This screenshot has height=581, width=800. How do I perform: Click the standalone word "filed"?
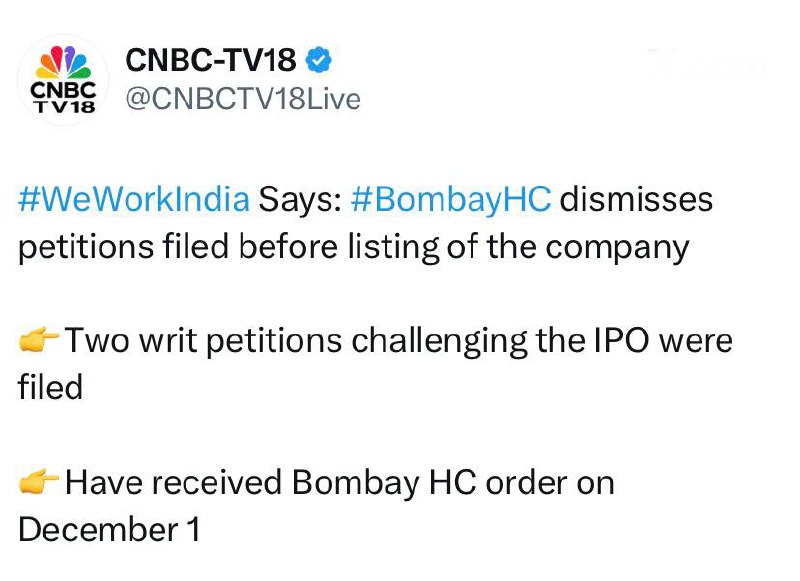coord(49,387)
